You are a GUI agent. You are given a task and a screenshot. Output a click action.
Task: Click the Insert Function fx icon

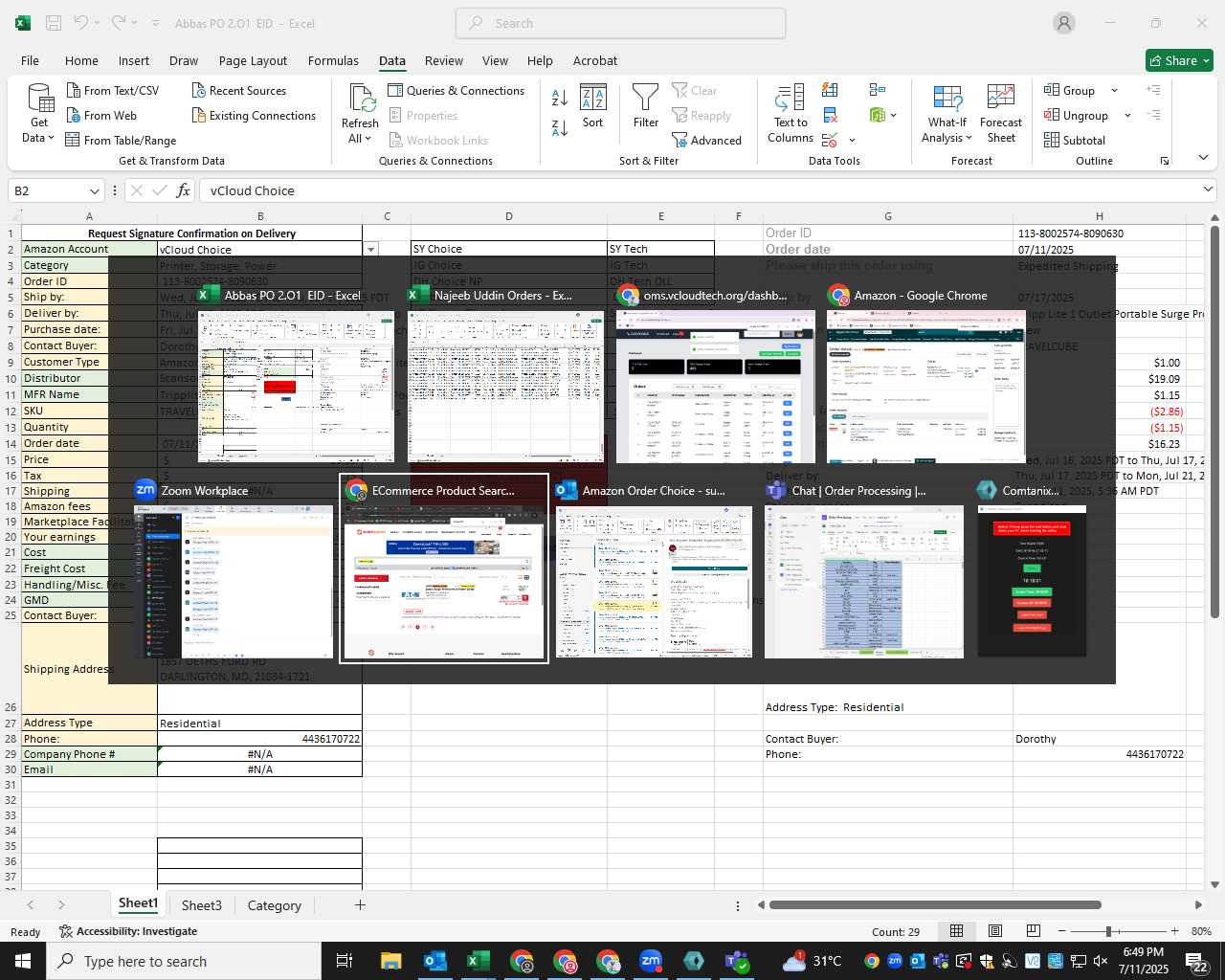tap(184, 190)
